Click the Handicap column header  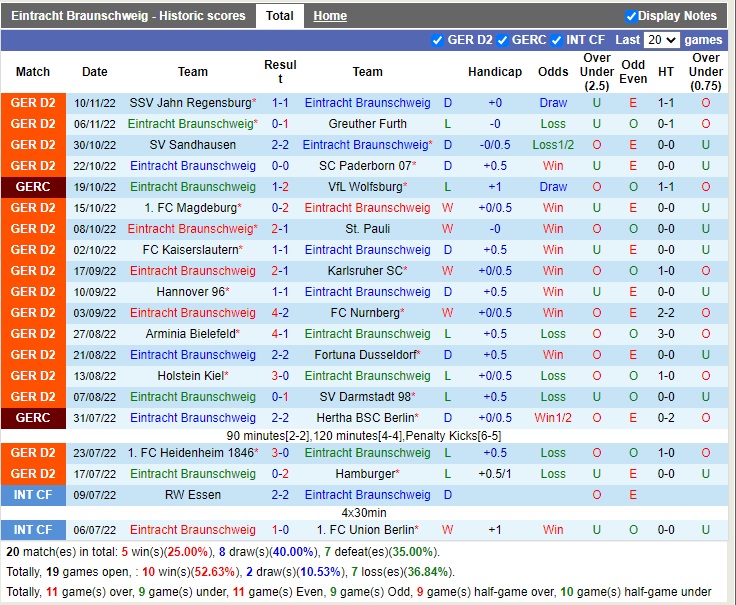[x=495, y=72]
